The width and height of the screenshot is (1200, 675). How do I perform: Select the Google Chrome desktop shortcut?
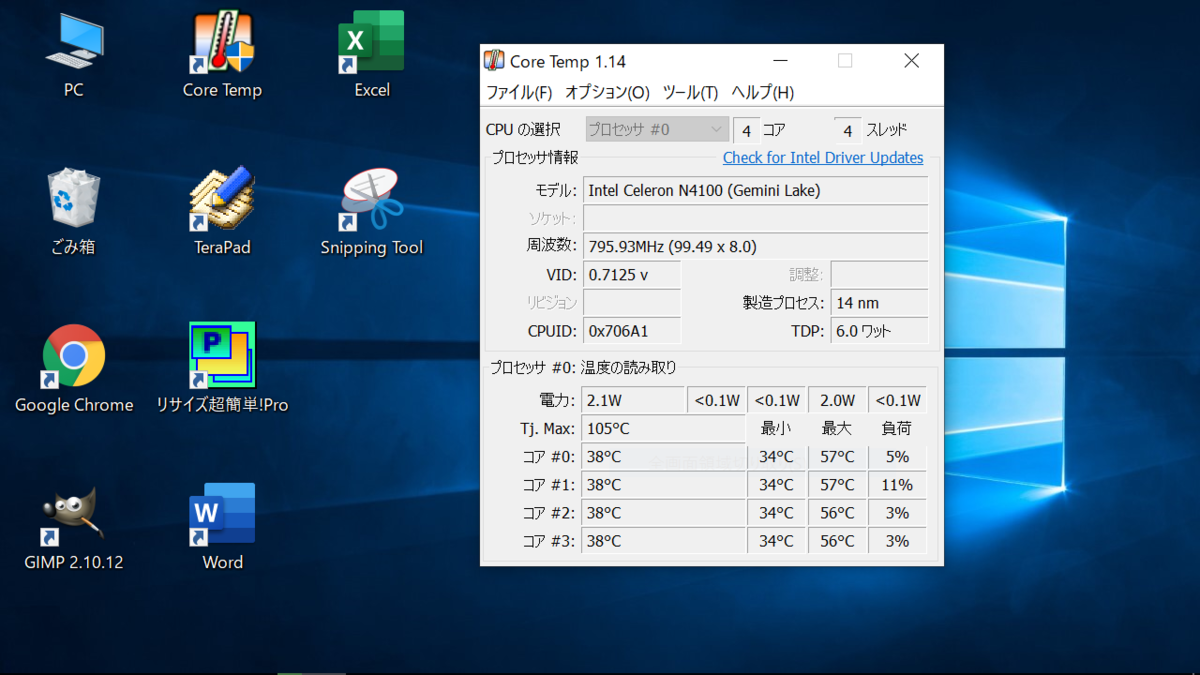tap(74, 369)
